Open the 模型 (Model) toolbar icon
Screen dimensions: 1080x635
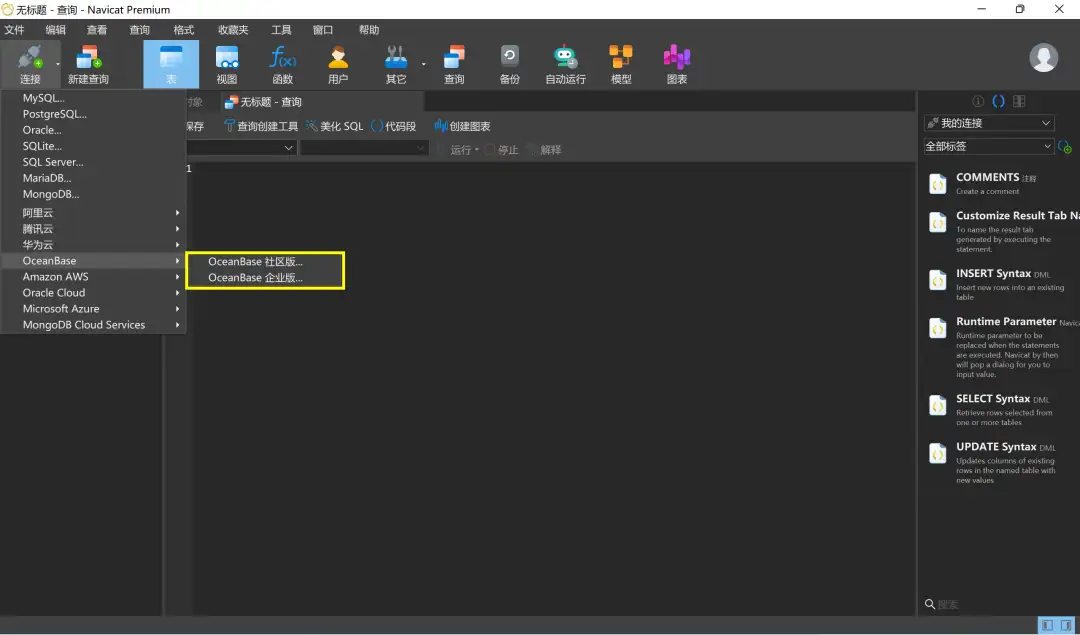tap(621, 56)
